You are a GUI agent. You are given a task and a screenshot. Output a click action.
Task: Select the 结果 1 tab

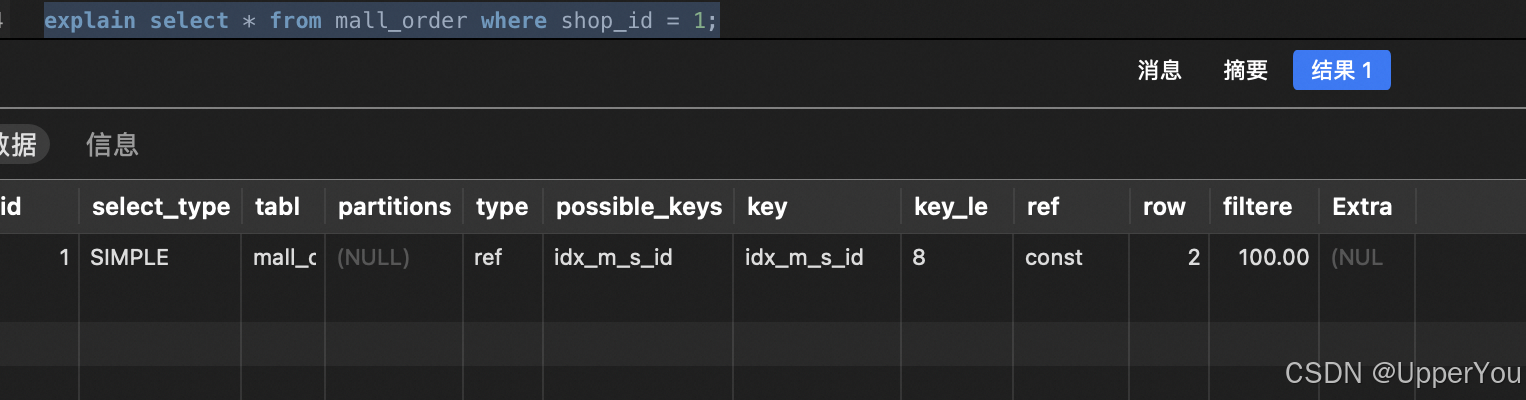(x=1341, y=70)
